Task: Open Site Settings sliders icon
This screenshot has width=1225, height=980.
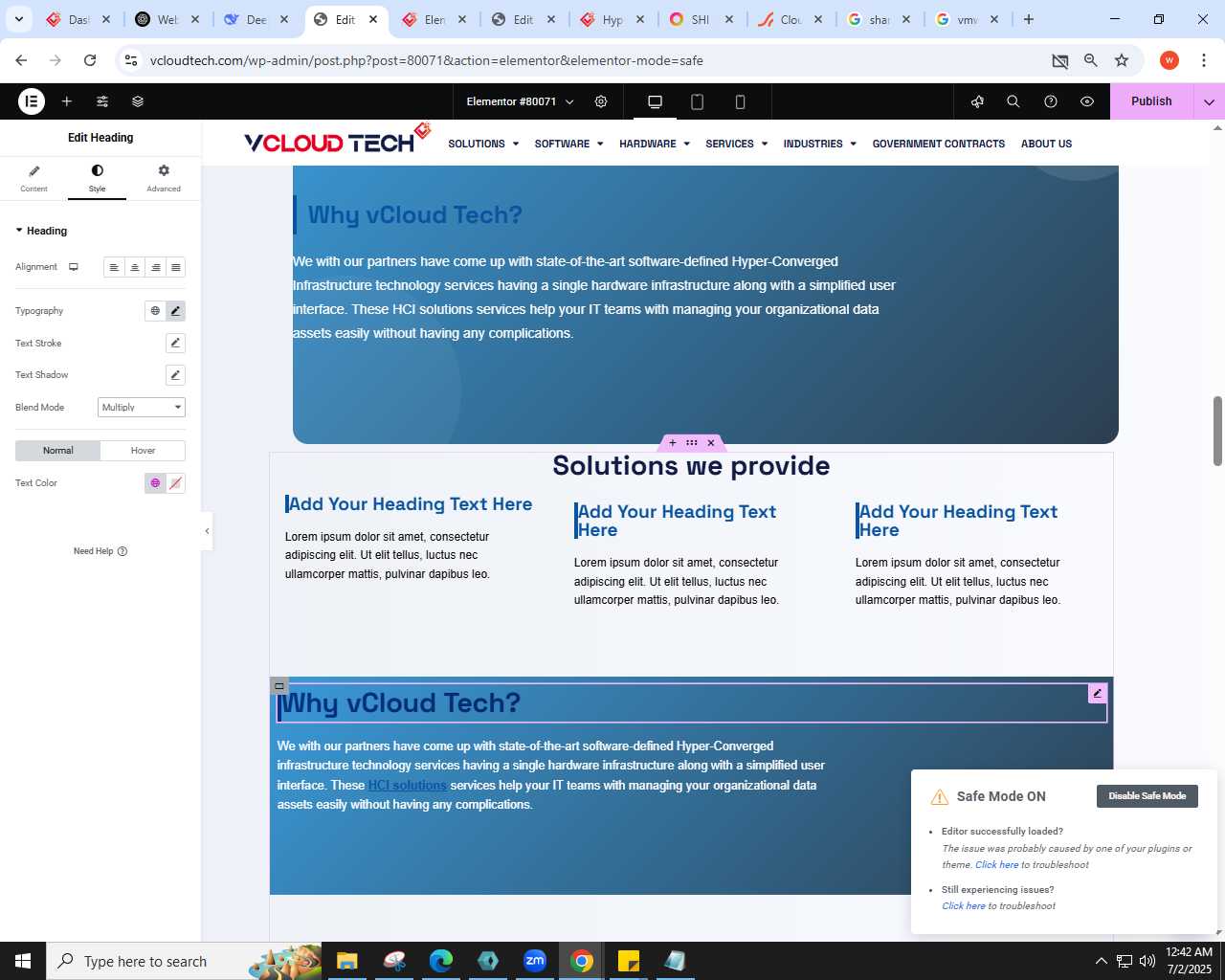Action: tap(102, 101)
